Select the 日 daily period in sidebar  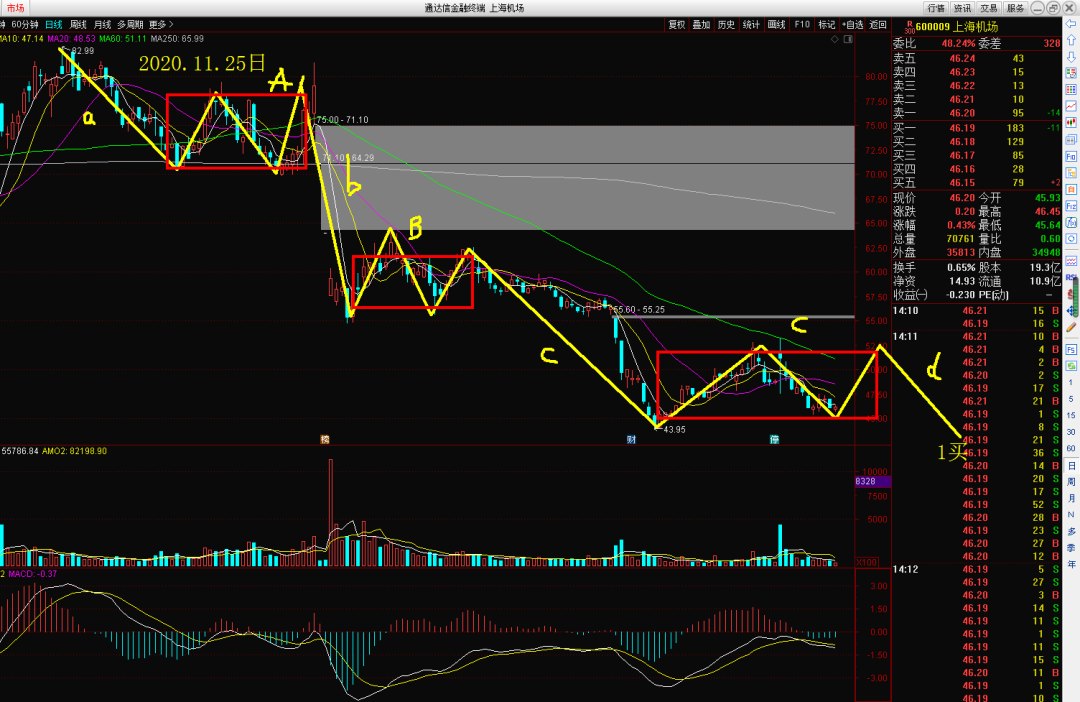(1071, 466)
